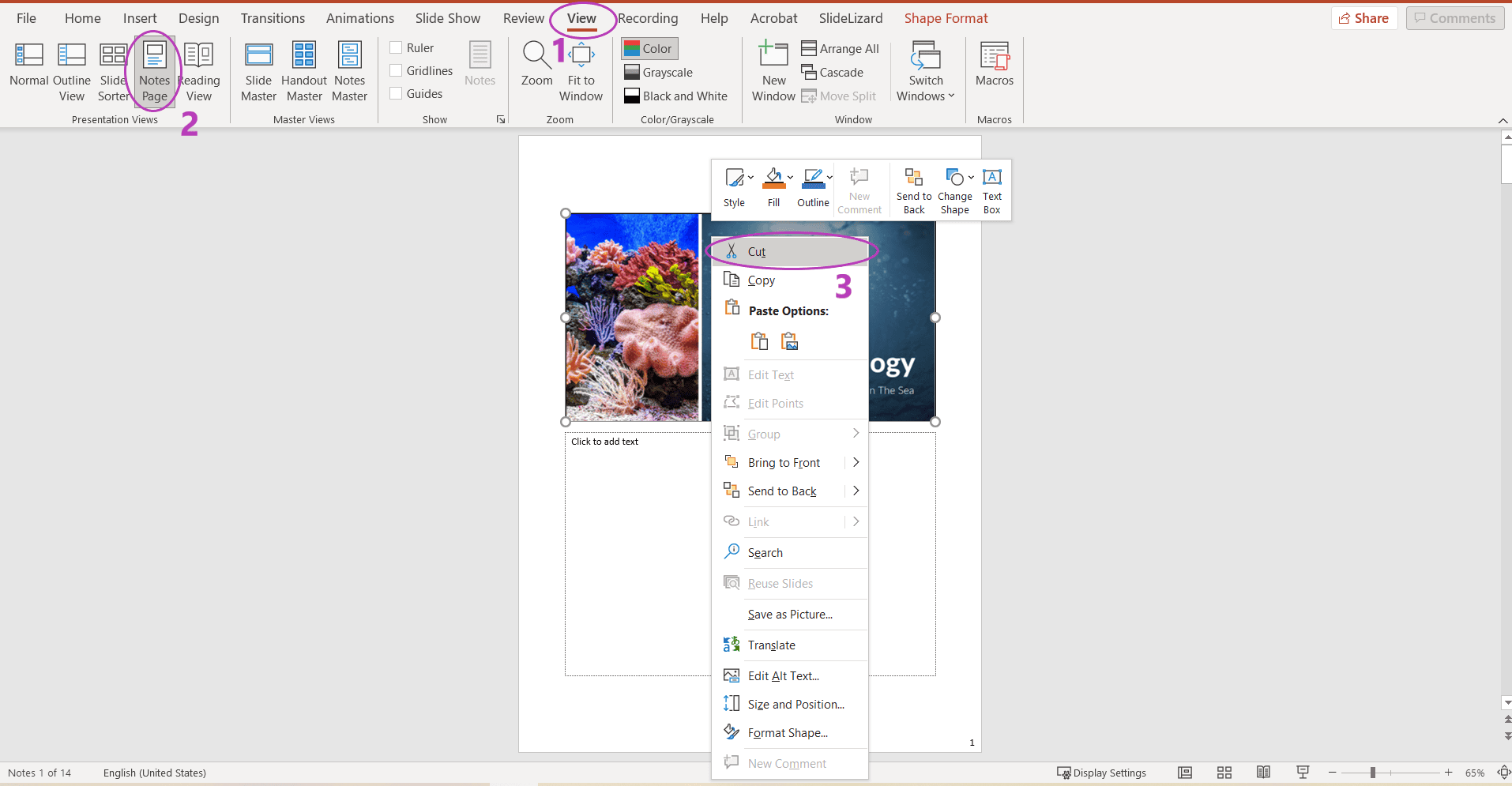
Task: Click the 65% zoom level
Action: click(1475, 773)
